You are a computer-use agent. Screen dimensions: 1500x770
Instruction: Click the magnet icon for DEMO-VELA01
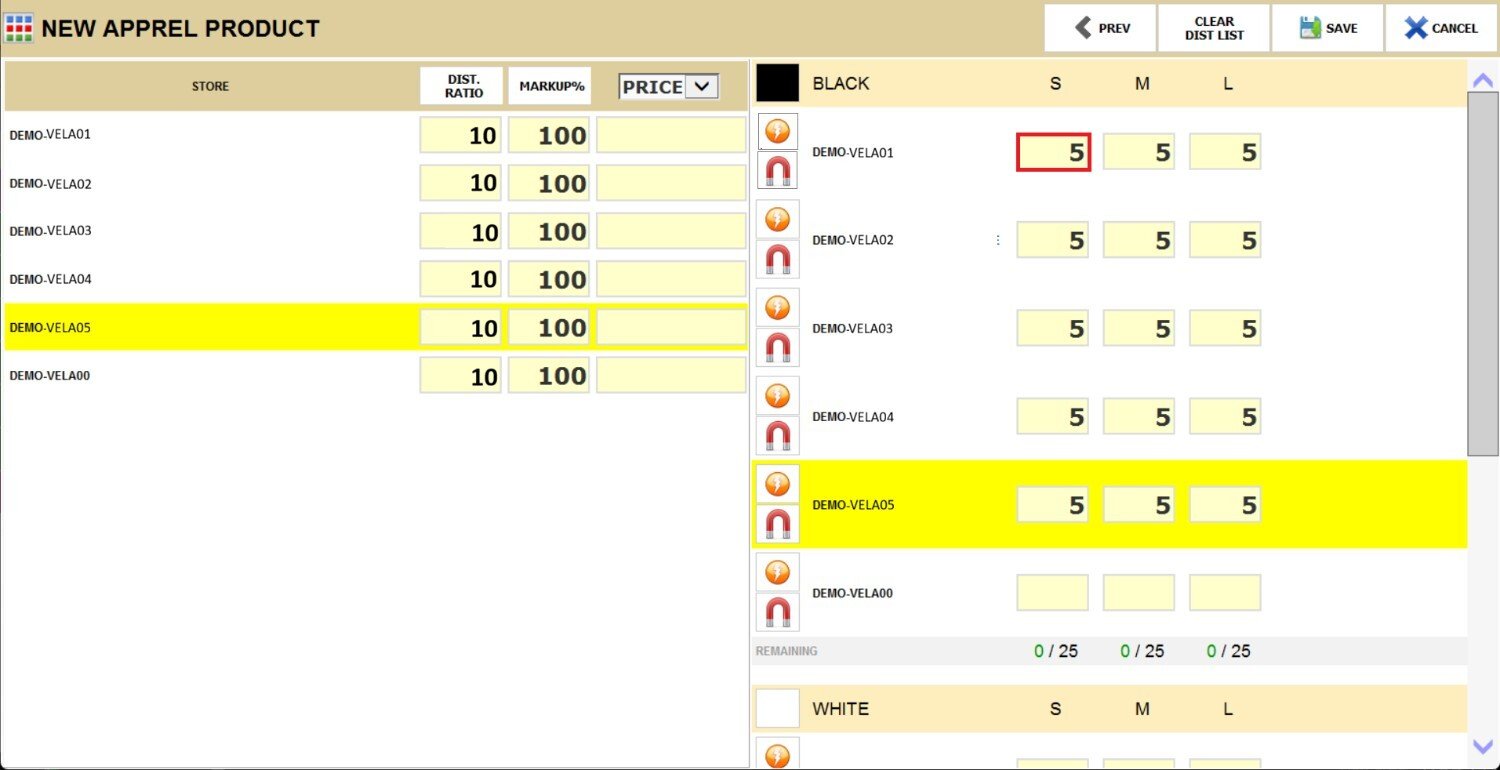coord(777,172)
